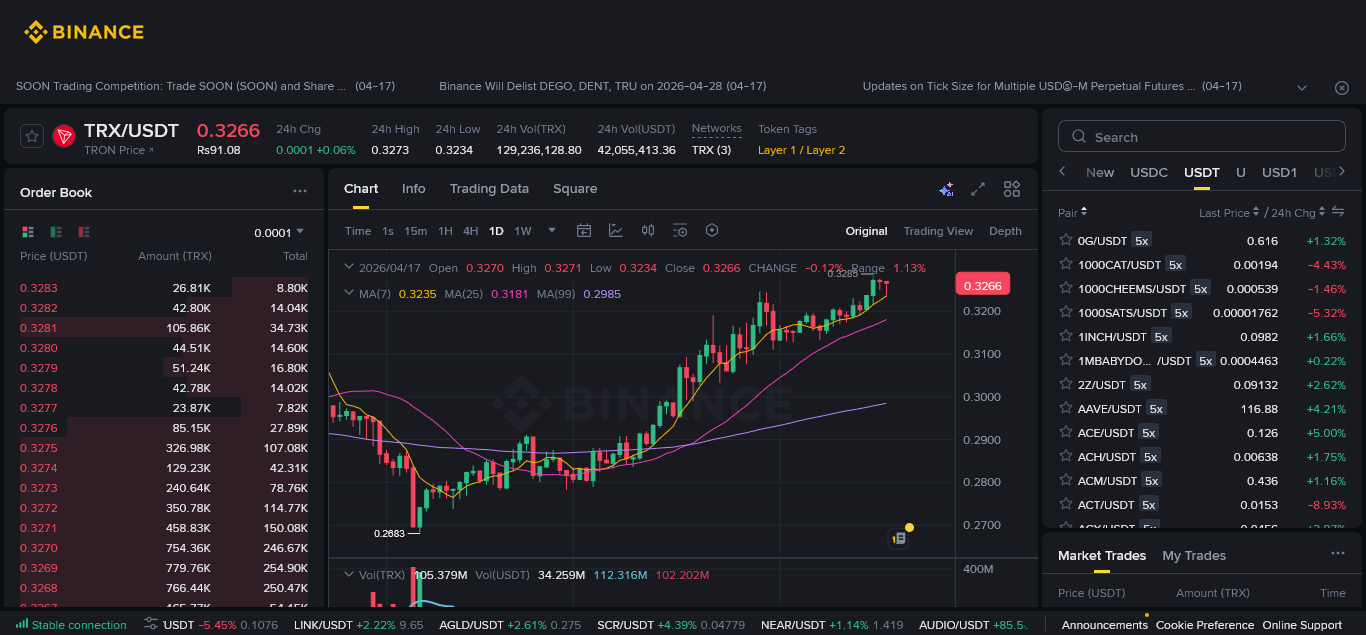Open ticker bar settings icon
The width and height of the screenshot is (1366, 635).
click(151, 624)
